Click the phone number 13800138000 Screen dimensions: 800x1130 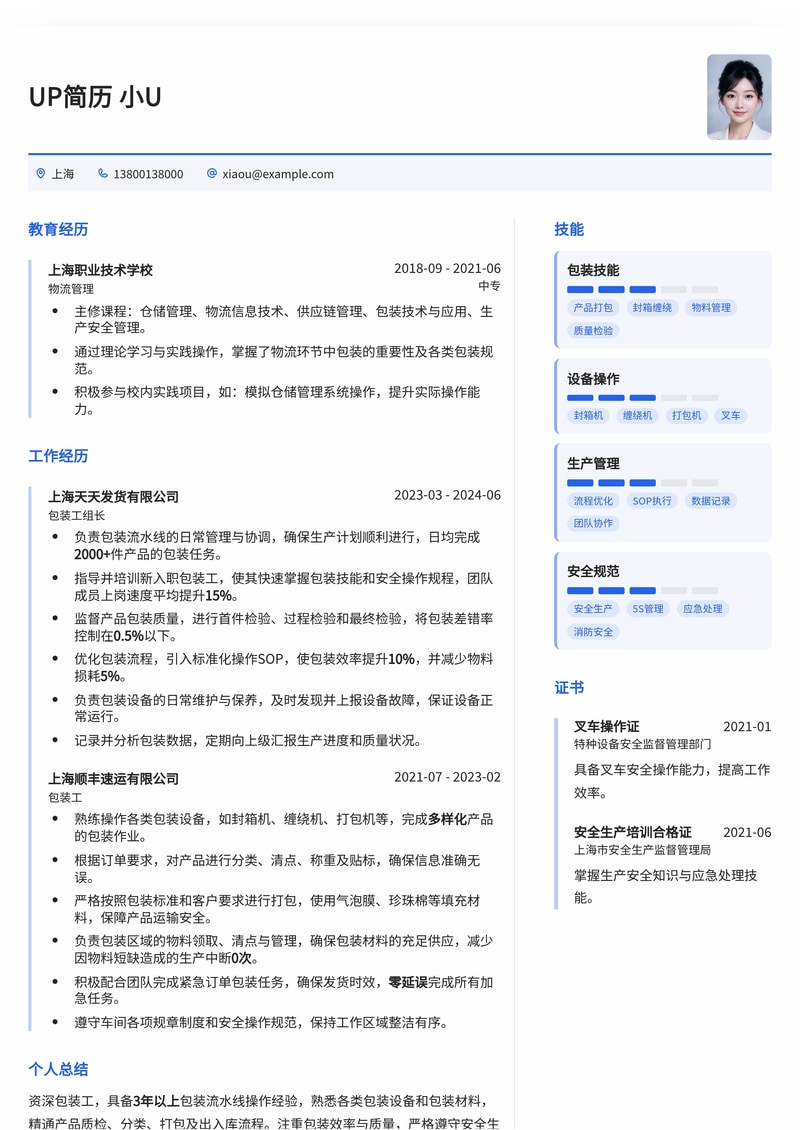(150, 173)
